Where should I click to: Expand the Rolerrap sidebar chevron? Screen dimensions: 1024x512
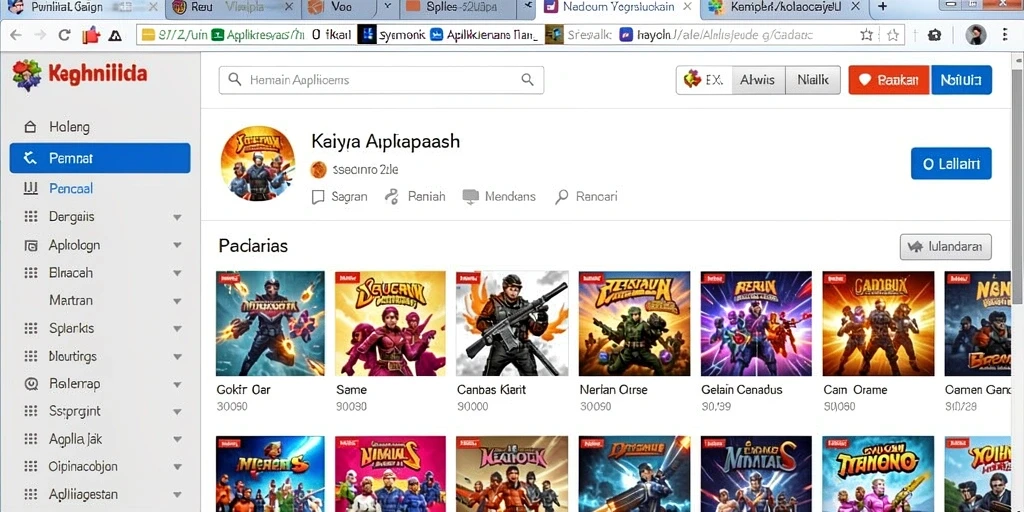coord(177,384)
